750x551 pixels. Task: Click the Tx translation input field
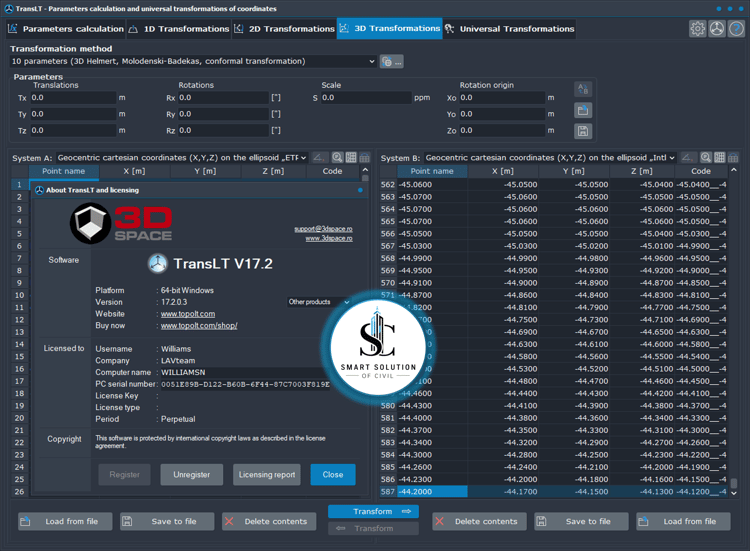[73, 98]
